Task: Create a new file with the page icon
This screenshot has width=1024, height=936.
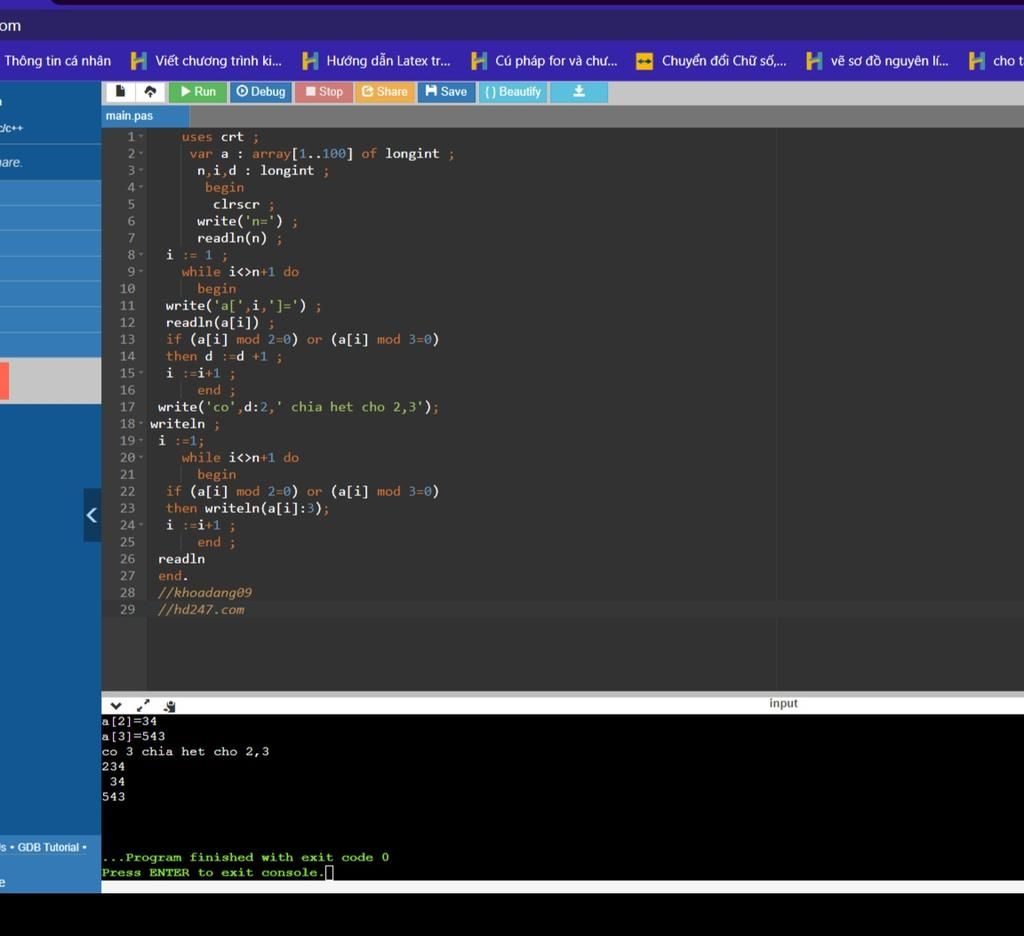Action: [120, 91]
